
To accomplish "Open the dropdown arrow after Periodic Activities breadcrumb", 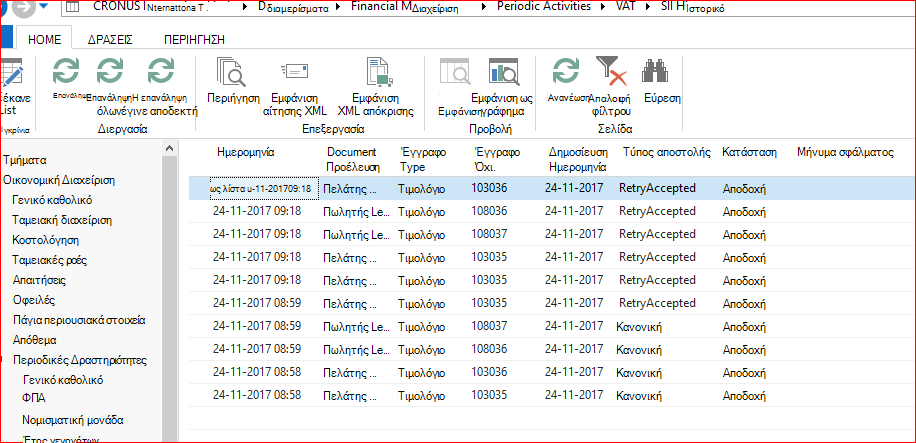I will pyautogui.click(x=601, y=8).
